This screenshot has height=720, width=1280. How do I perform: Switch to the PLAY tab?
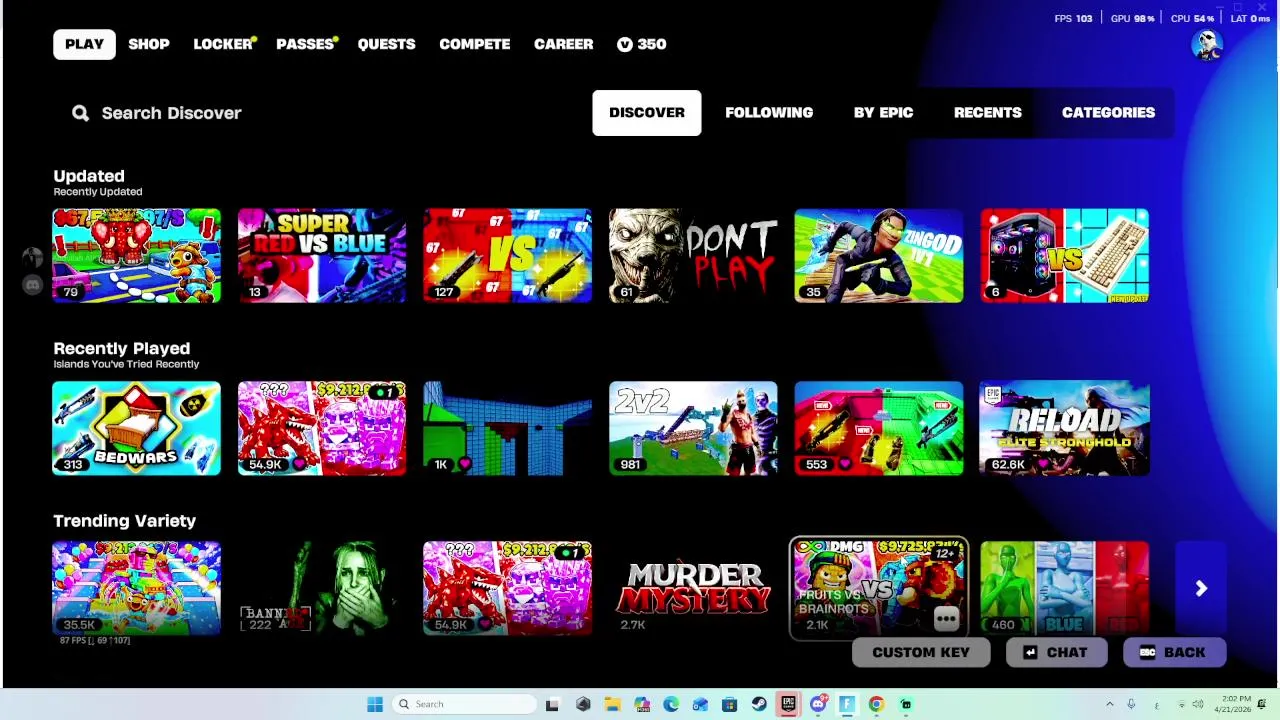[84, 44]
